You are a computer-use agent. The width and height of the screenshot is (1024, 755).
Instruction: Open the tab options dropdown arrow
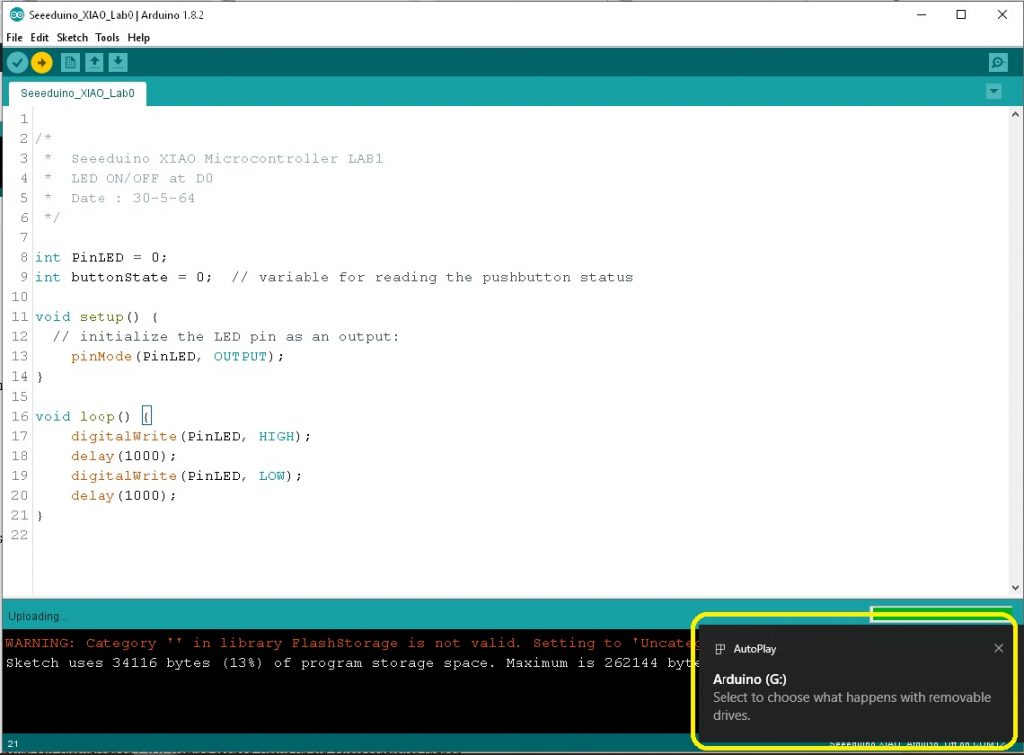993,91
